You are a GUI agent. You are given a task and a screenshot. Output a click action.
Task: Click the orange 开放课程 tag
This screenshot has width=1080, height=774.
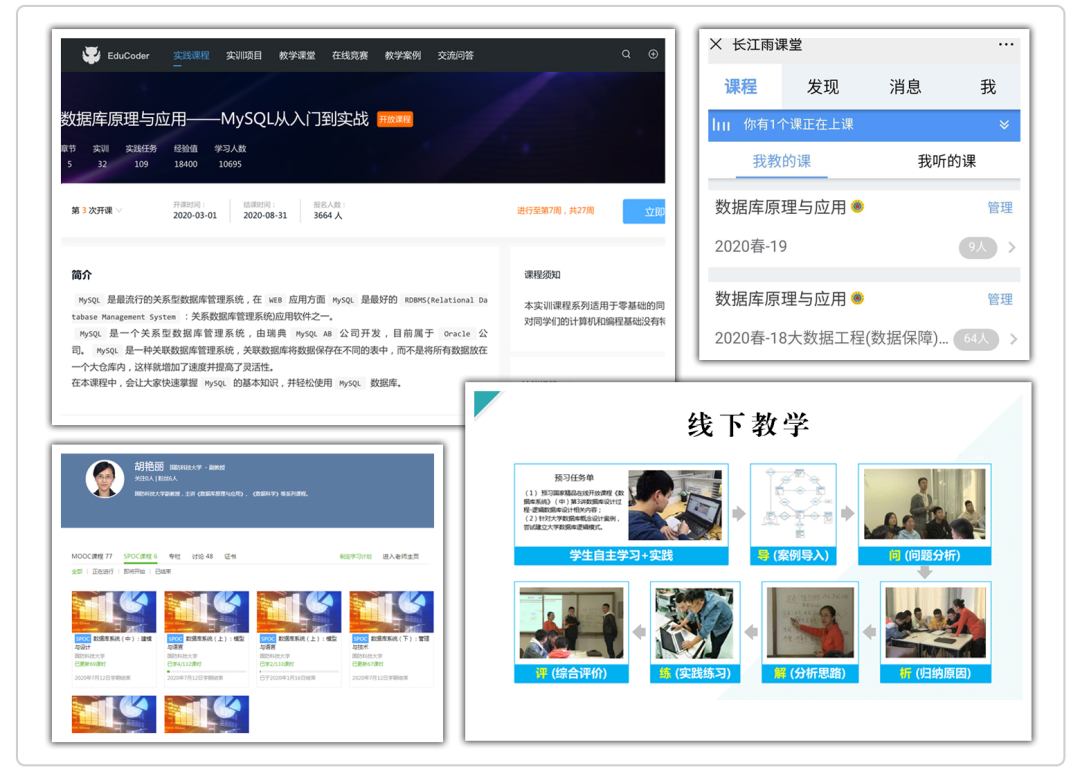(395, 119)
